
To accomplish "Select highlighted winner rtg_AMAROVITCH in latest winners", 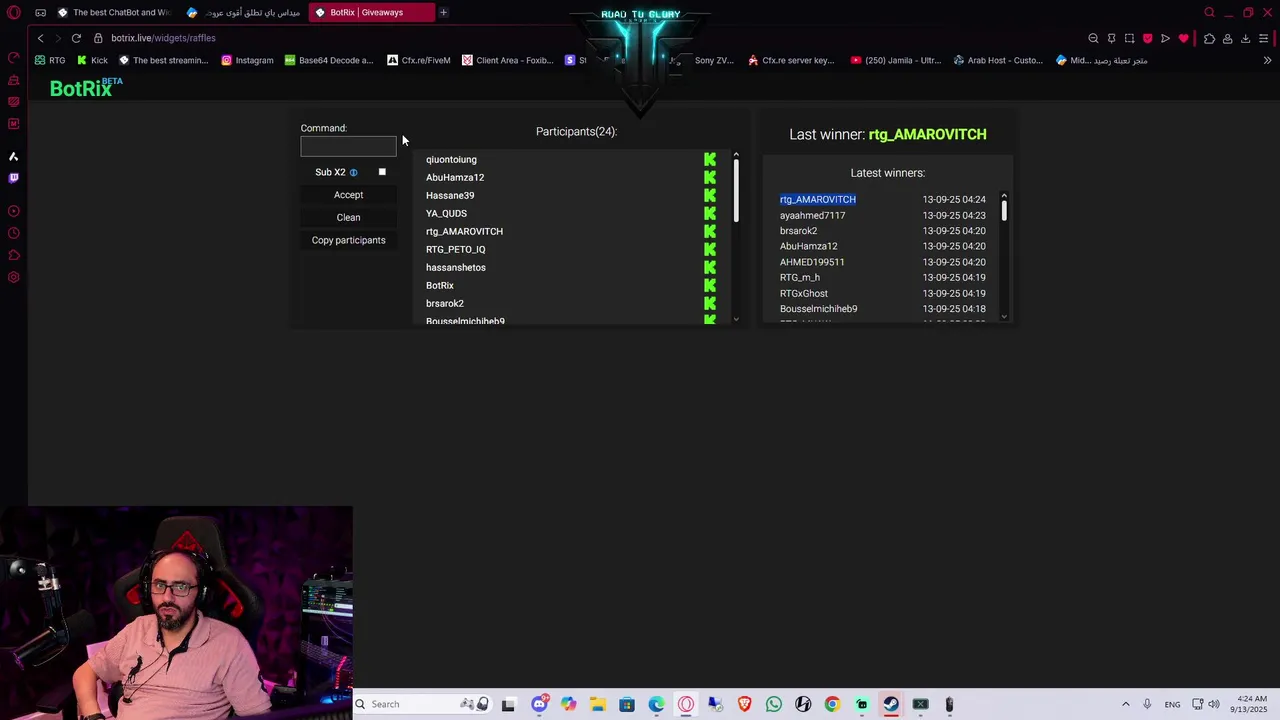I will tap(818, 200).
